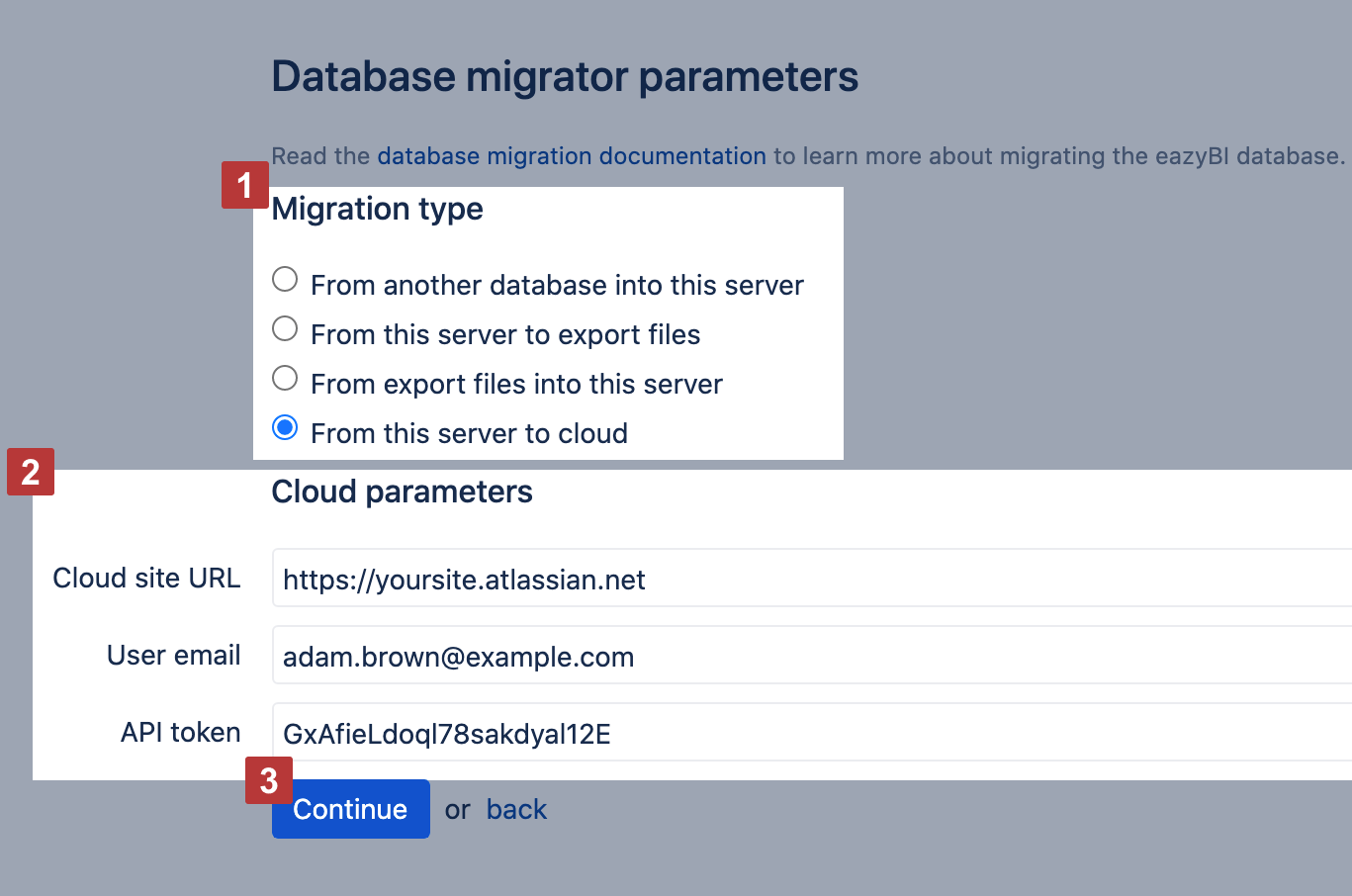Viewport: 1352px width, 896px height.
Task: Go back using the 'back' link
Action: click(x=516, y=809)
